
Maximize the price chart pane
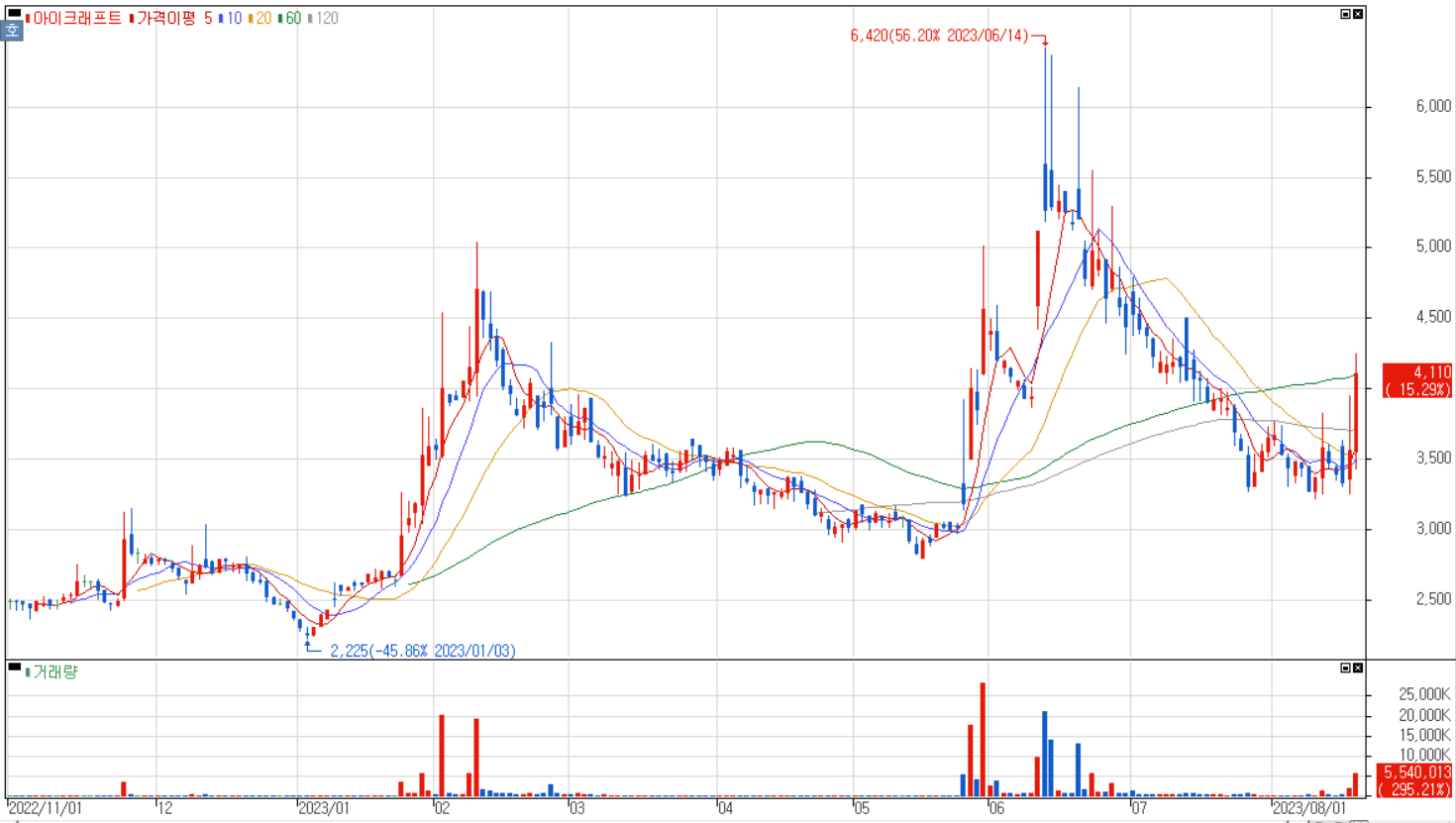pos(1345,14)
